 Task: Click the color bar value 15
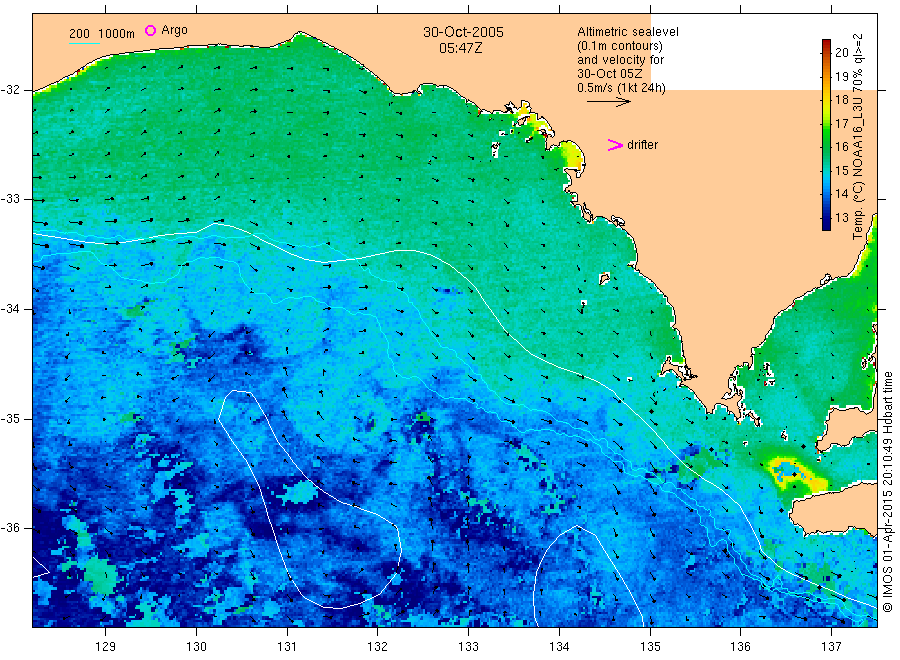[x=841, y=170]
